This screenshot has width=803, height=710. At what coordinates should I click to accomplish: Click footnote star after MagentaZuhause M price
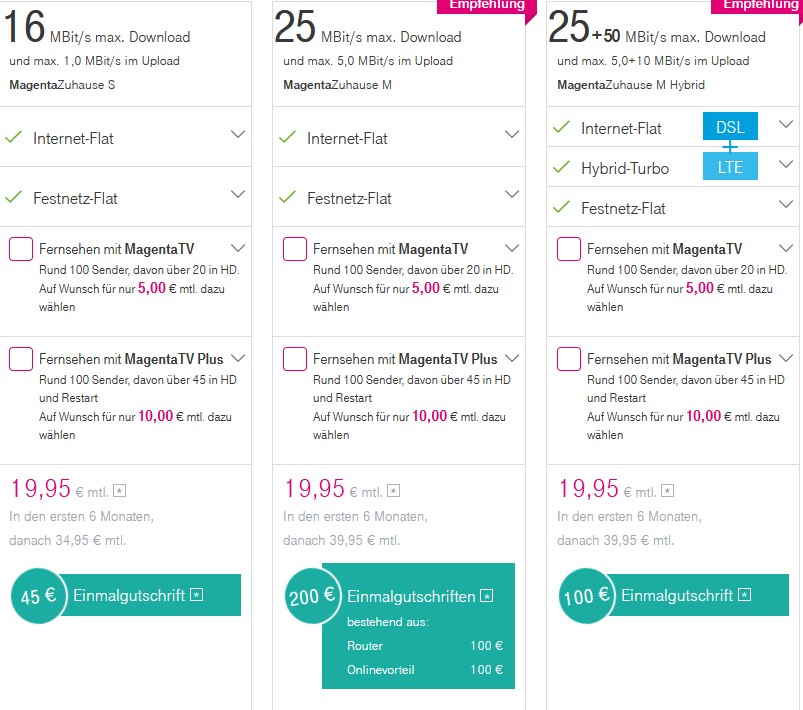(393, 491)
